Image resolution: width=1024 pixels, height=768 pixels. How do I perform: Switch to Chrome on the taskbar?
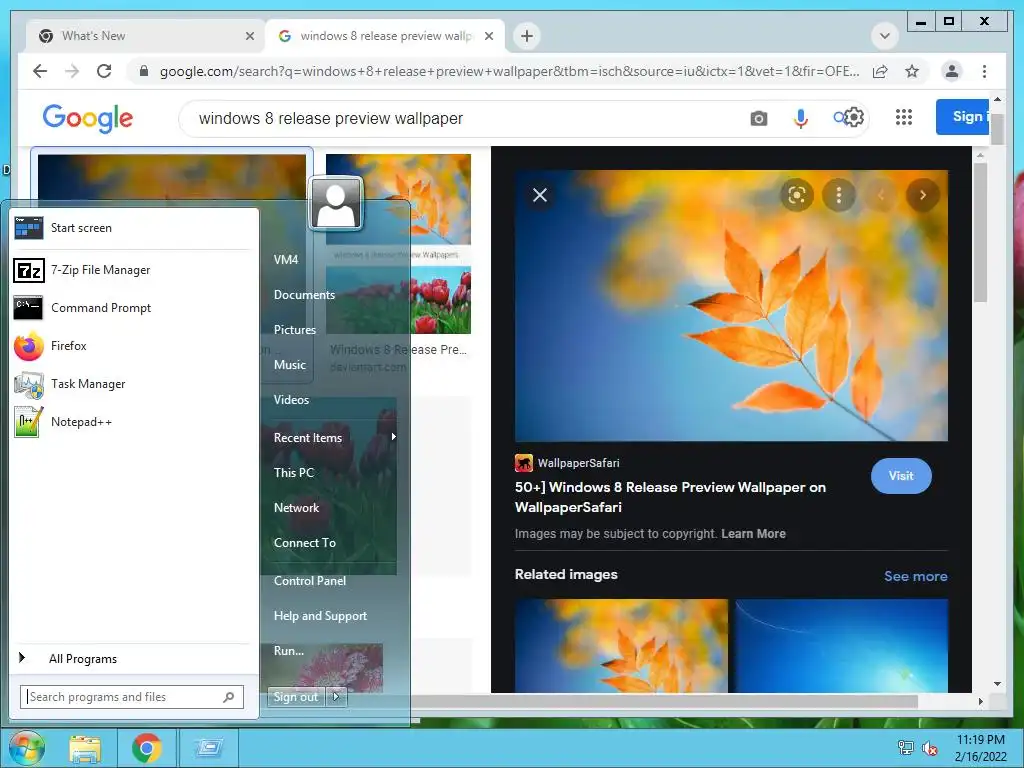click(146, 748)
